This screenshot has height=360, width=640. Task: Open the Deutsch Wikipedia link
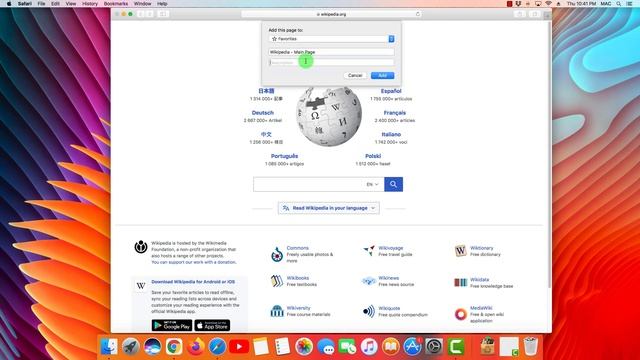[262, 113]
